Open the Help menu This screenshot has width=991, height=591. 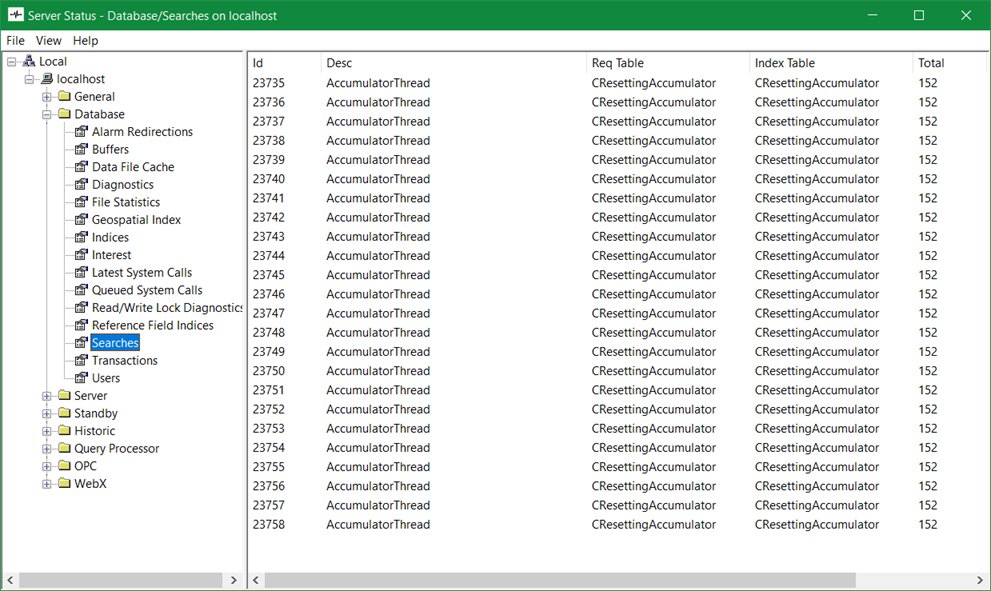click(x=85, y=41)
